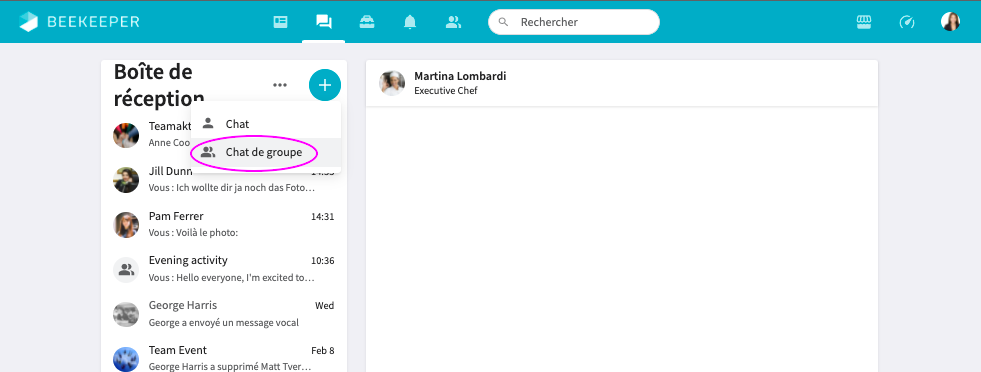Screen dimensions: 981x372
Task: Click 'George a envoyé un message vocal' preview
Action: [x=223, y=323]
